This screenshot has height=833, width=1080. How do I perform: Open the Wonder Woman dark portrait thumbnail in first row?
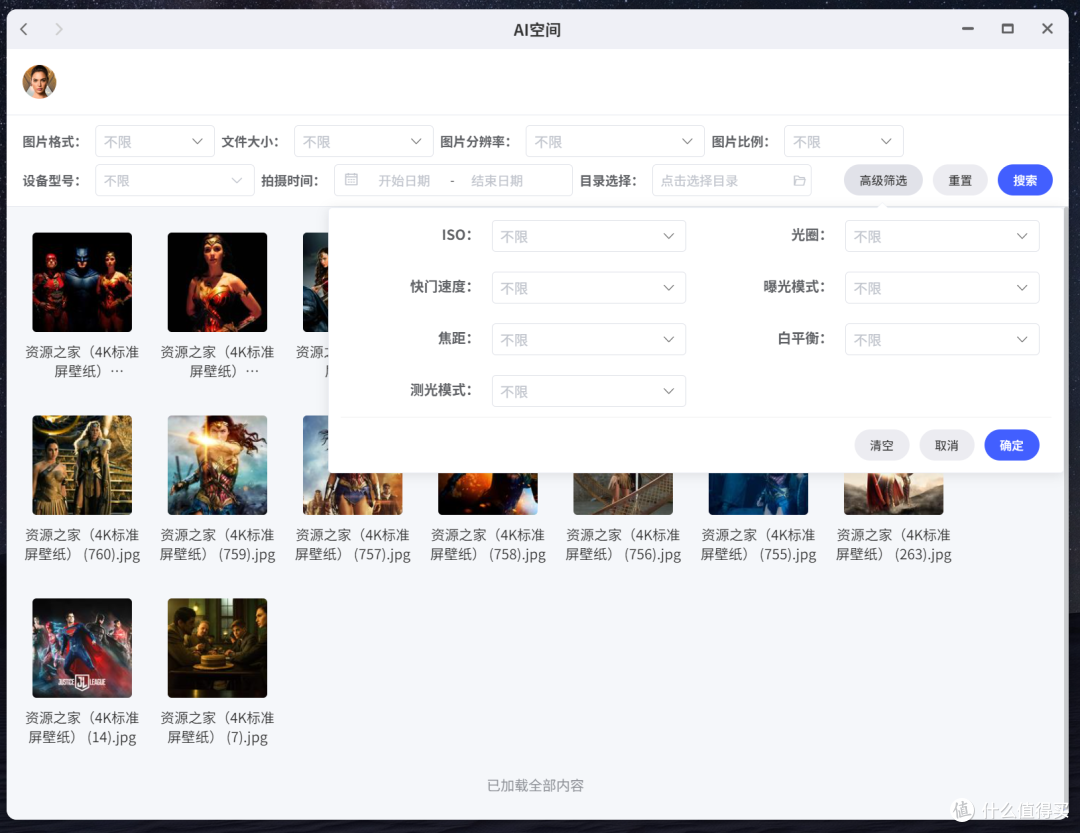coord(217,282)
